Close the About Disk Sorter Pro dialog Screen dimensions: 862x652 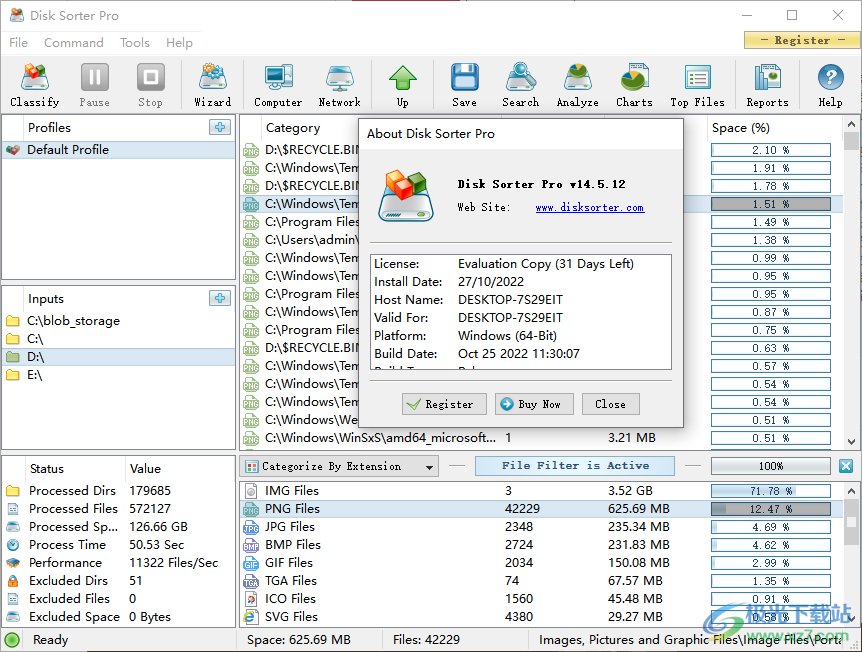click(610, 404)
